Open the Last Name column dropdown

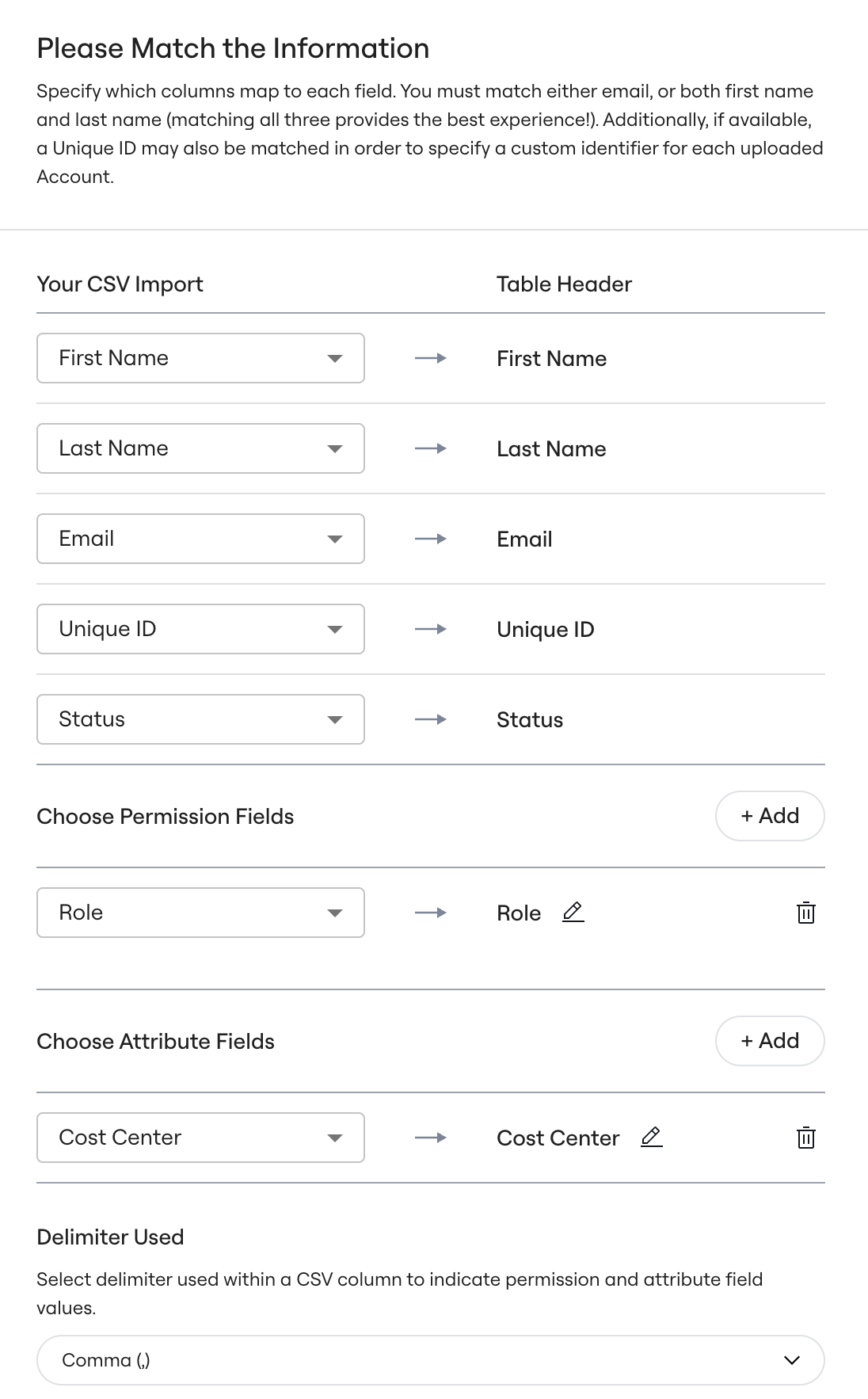(200, 448)
